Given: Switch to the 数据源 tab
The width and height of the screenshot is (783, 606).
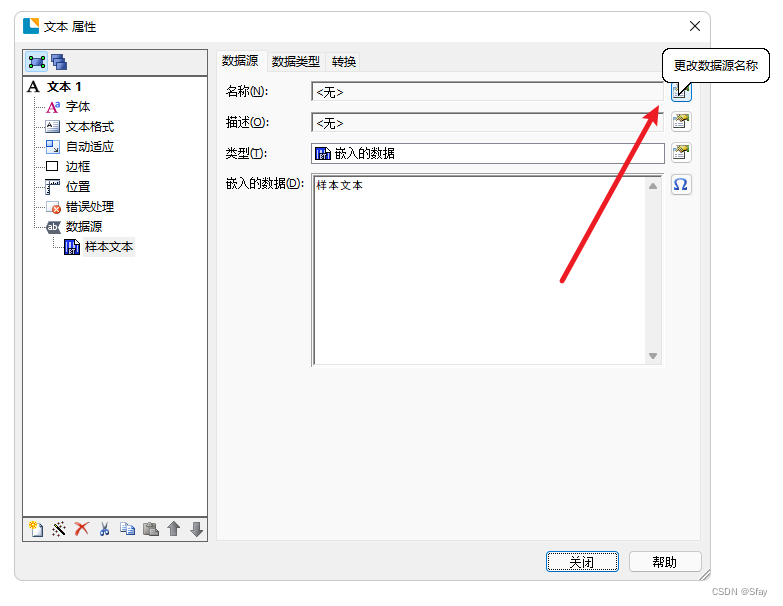Looking at the screenshot, I should (x=240, y=61).
